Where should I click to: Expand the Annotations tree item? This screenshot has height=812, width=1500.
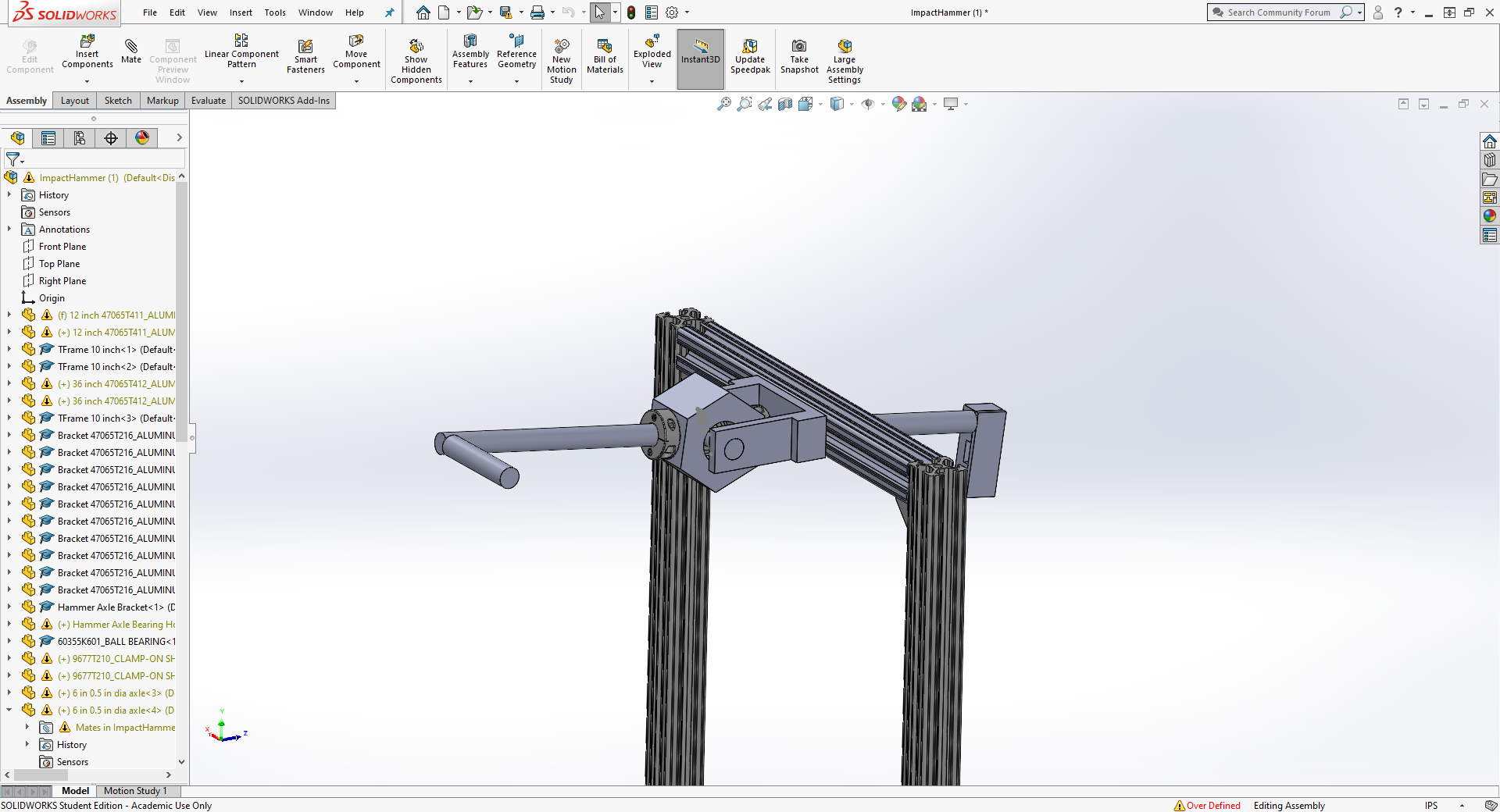pyautogui.click(x=9, y=230)
